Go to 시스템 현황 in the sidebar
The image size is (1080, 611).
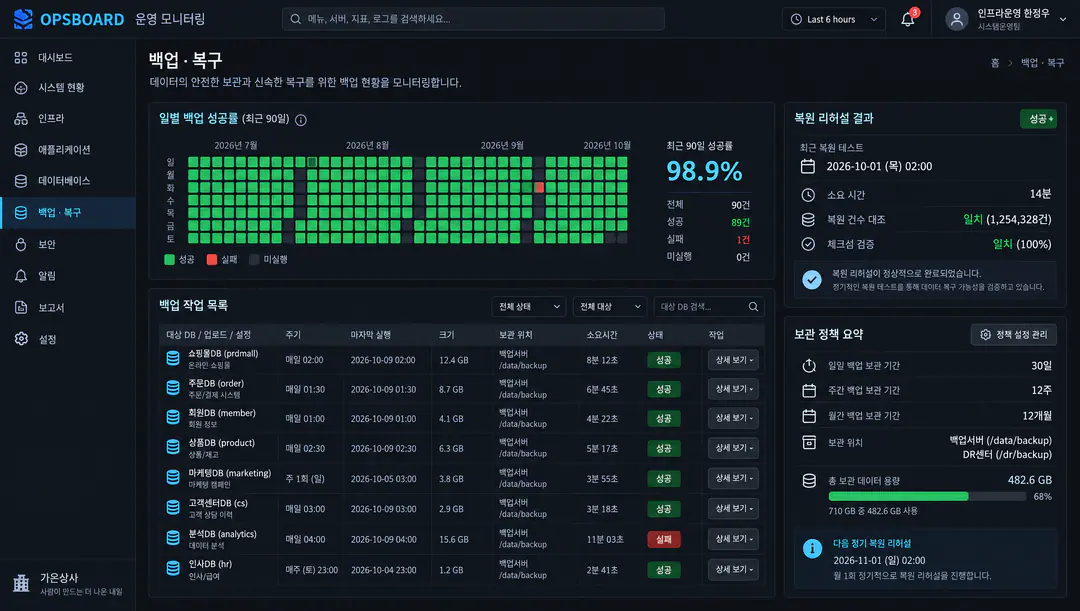(68, 87)
